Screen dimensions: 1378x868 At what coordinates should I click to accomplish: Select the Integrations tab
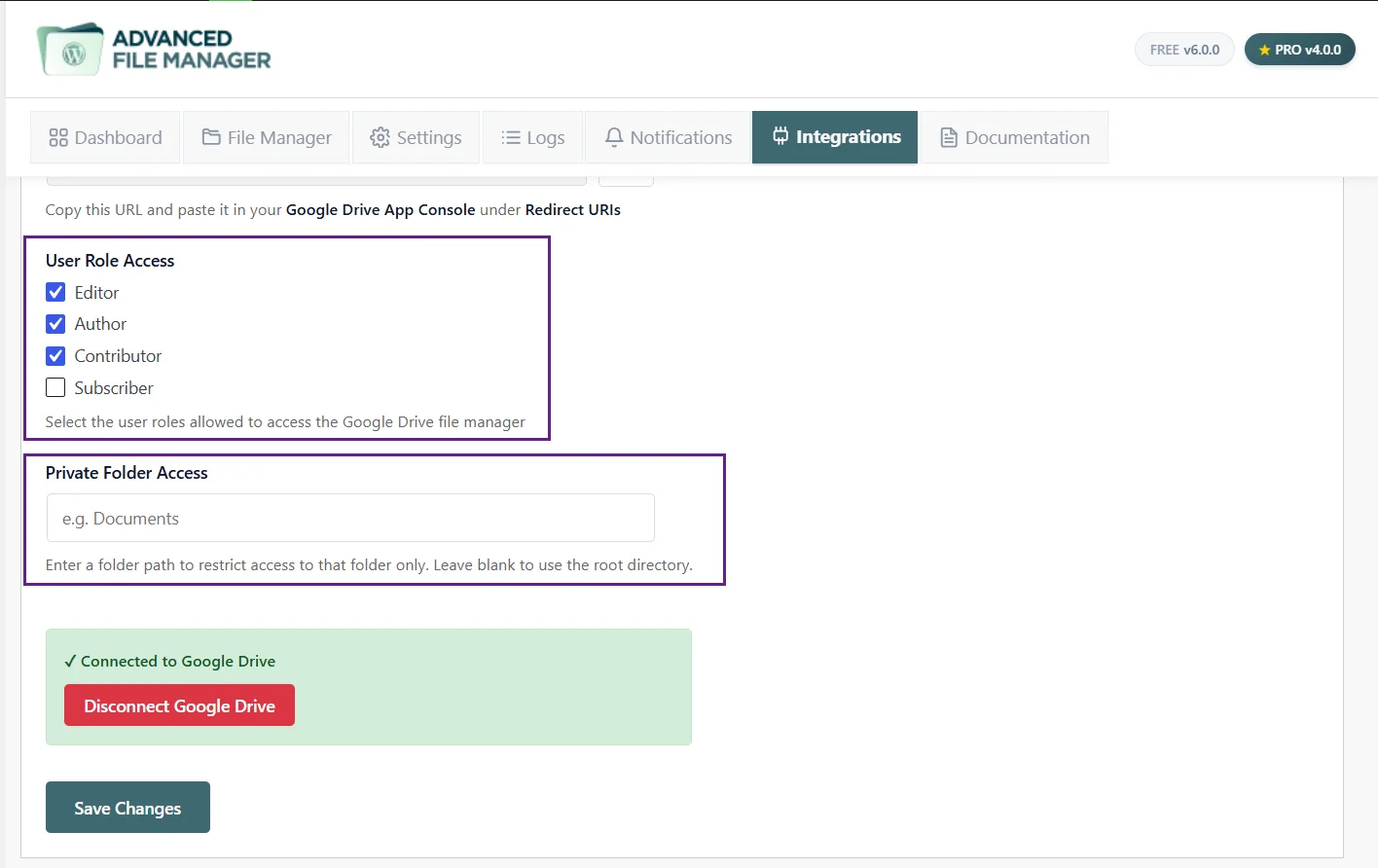pyautogui.click(x=835, y=137)
